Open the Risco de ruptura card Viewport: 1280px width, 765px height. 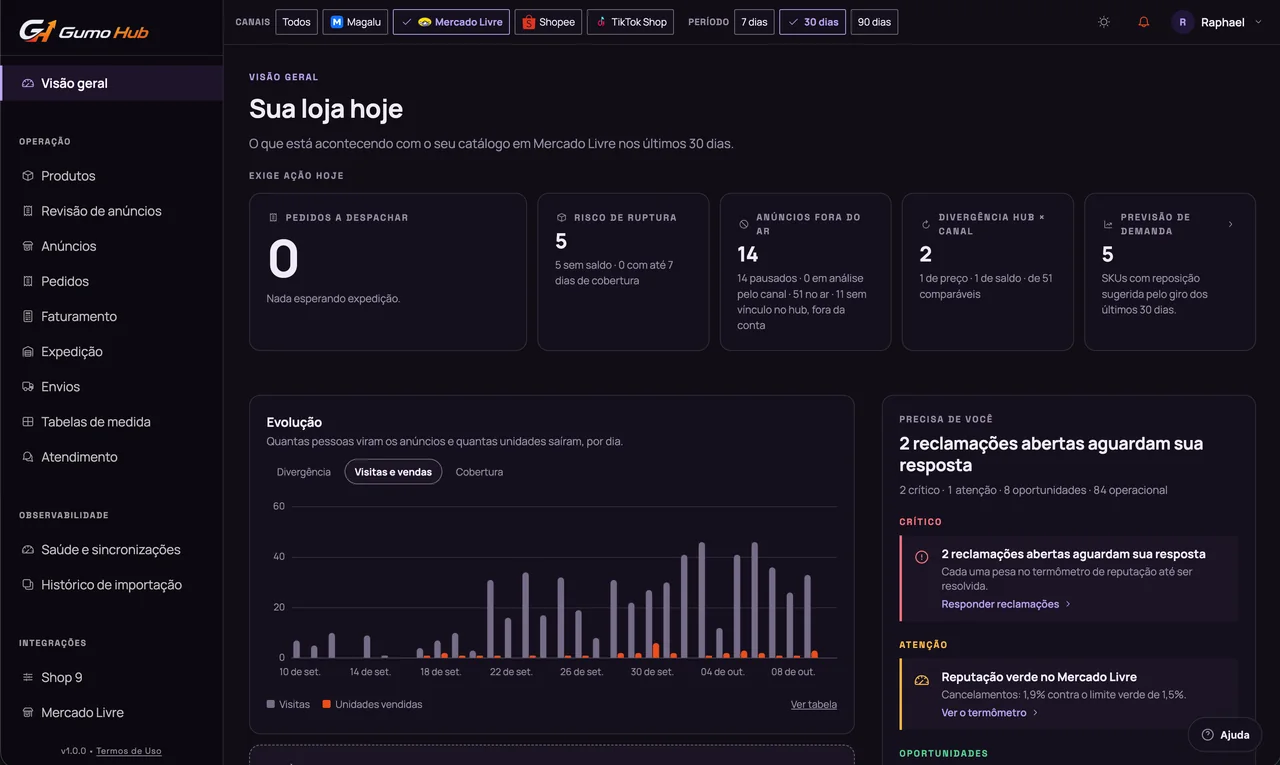[623, 272]
